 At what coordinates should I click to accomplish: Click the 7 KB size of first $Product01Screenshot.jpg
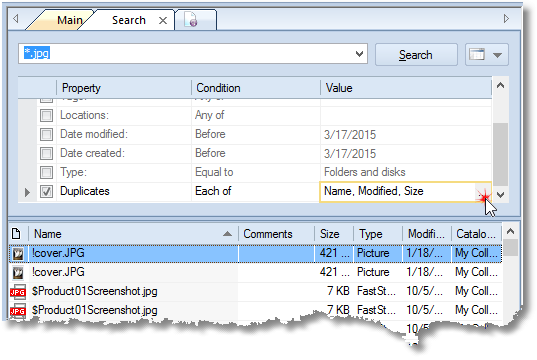coord(338,291)
